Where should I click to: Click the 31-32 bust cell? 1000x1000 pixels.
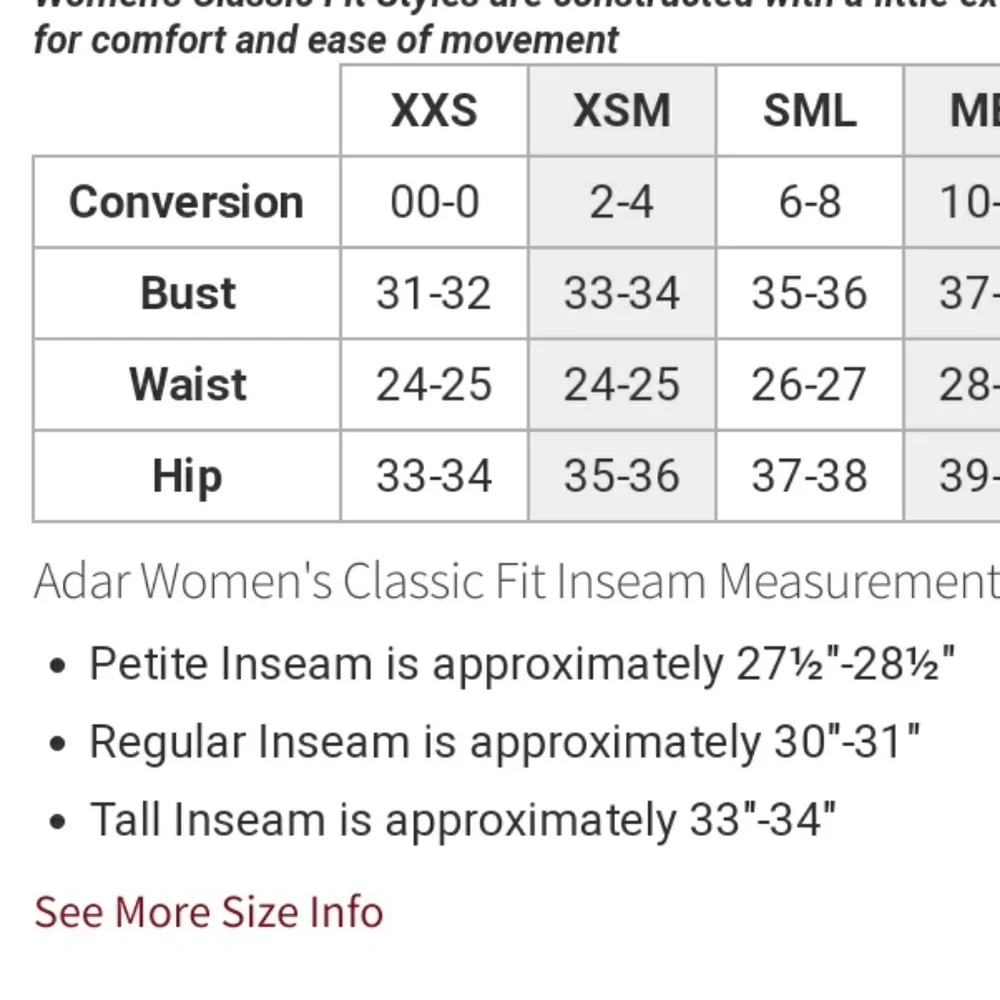[434, 293]
